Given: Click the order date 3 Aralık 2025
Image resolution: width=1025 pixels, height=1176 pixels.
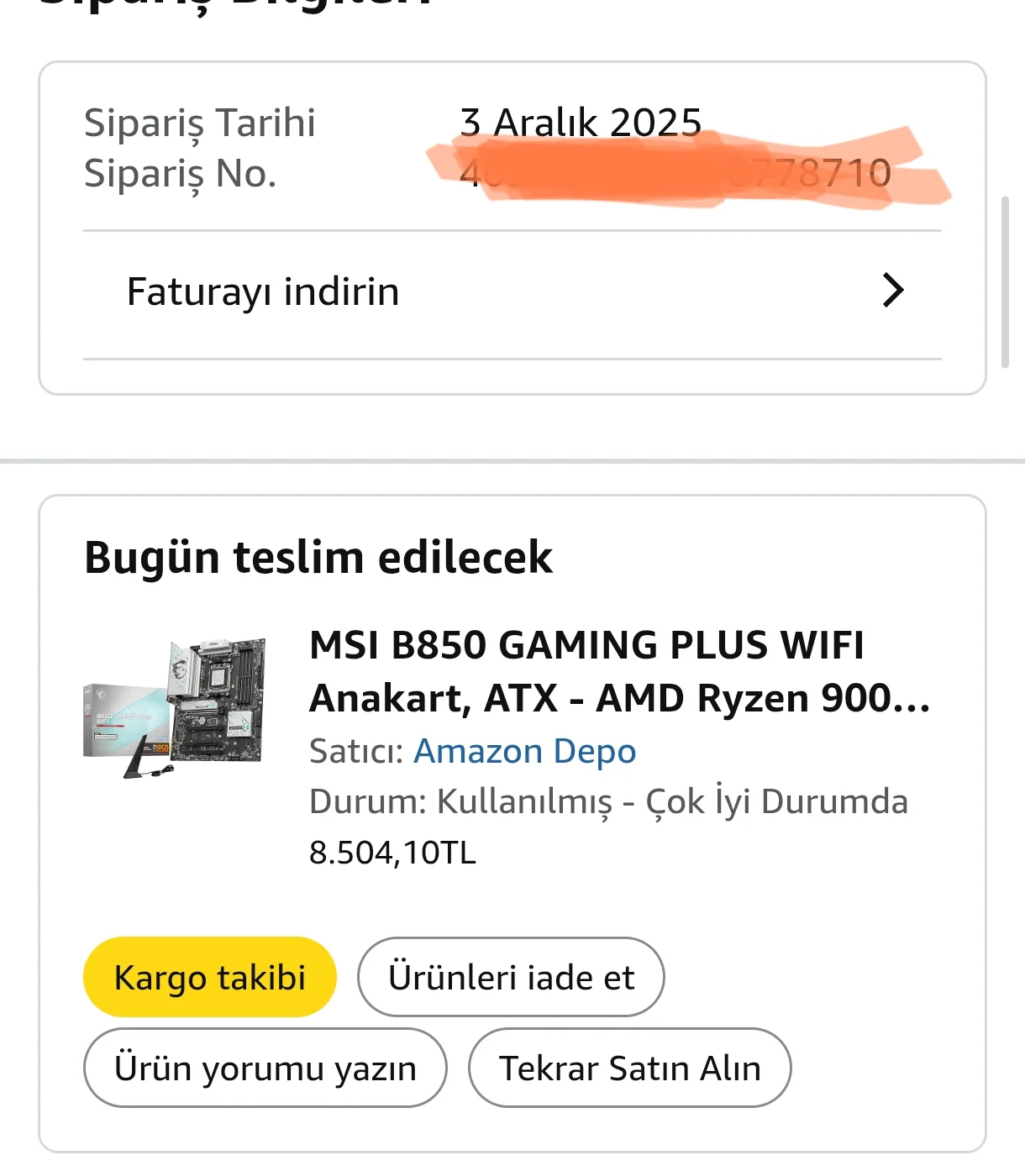Looking at the screenshot, I should [581, 123].
